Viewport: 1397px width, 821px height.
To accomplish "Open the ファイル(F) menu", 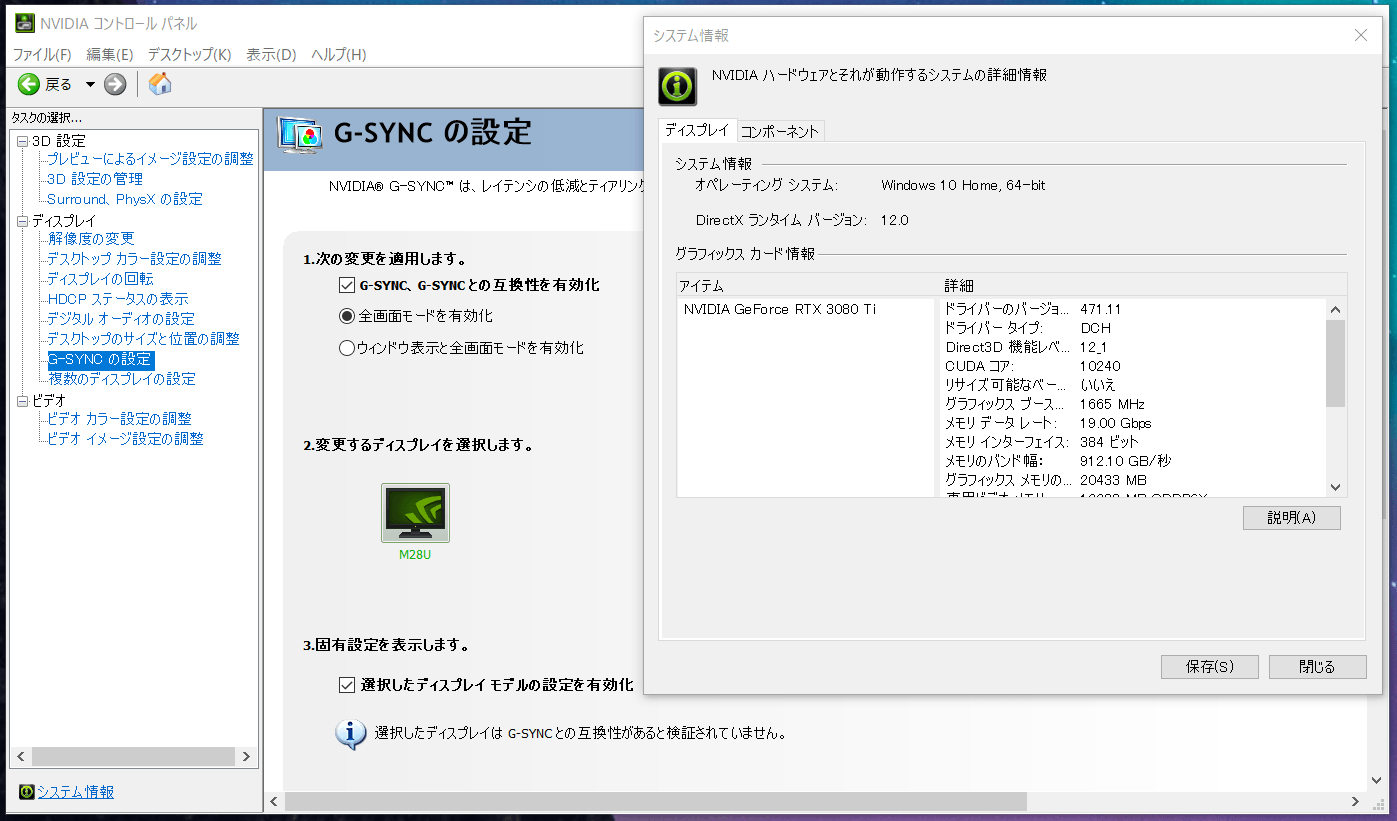I will 41,54.
